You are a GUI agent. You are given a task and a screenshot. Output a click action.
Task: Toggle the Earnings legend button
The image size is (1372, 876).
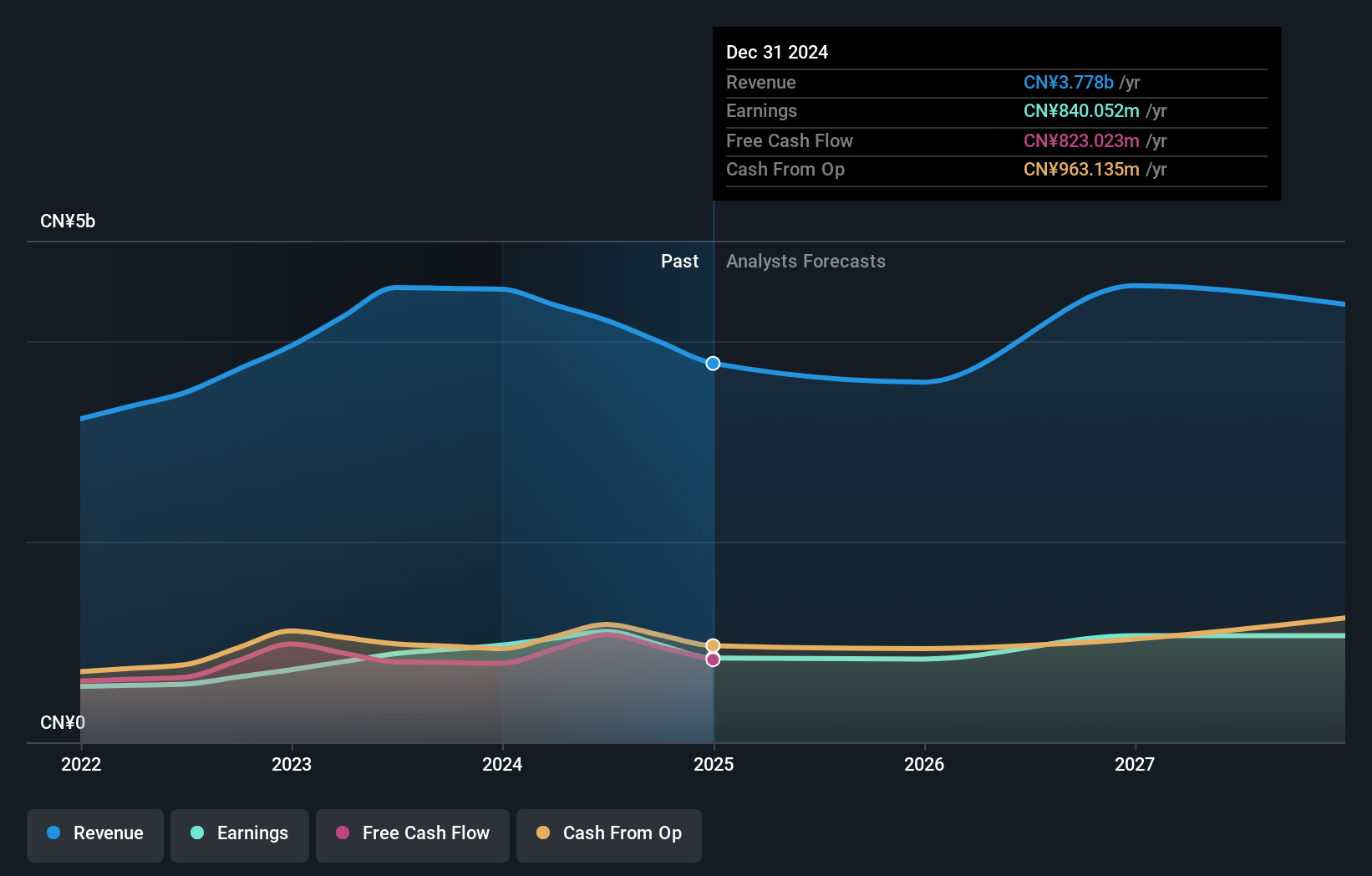click(x=240, y=835)
